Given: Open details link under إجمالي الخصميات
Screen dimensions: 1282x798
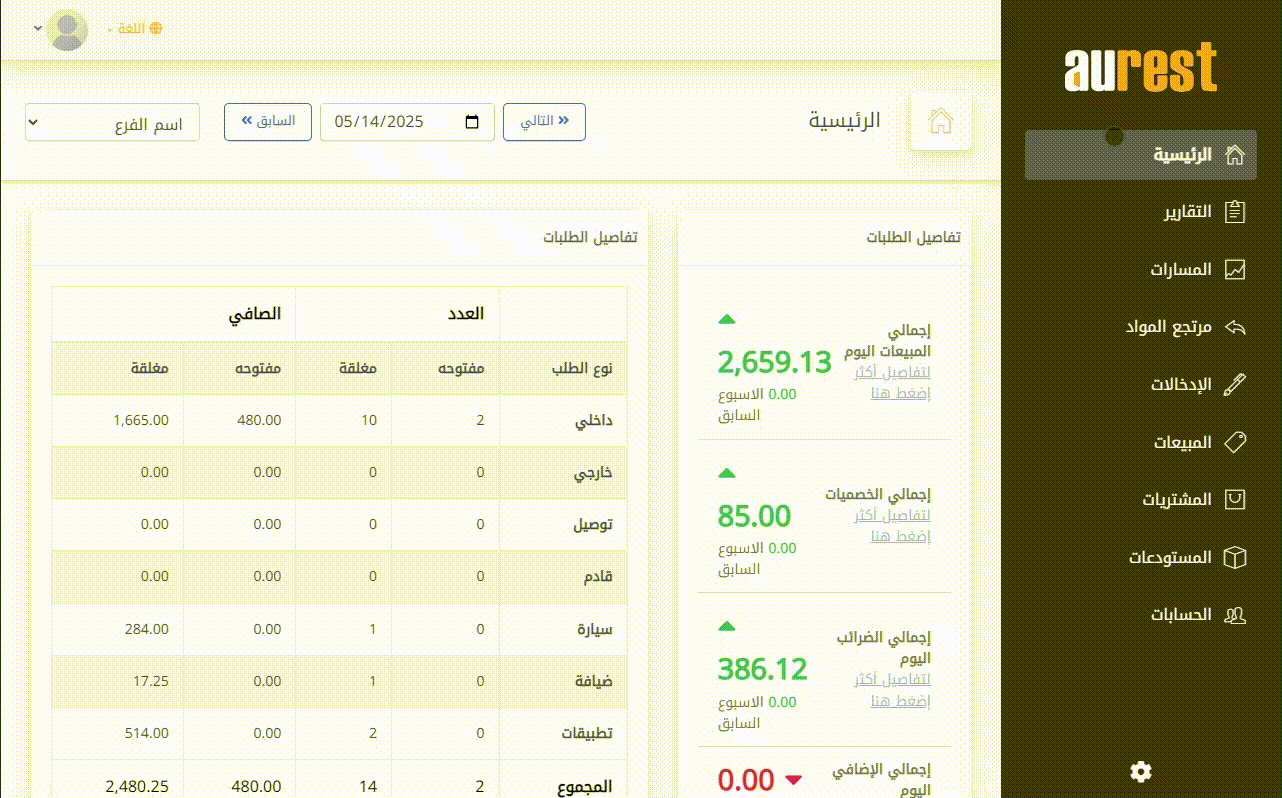Looking at the screenshot, I should (x=892, y=525).
